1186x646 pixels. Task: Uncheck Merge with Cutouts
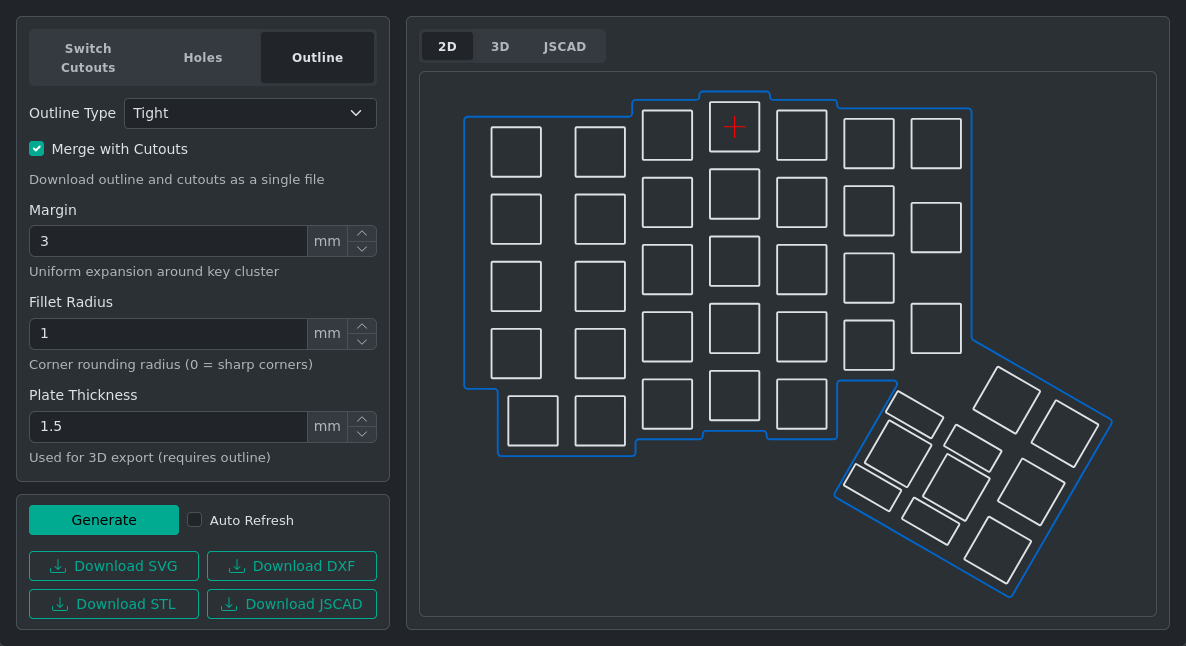pyautogui.click(x=36, y=148)
